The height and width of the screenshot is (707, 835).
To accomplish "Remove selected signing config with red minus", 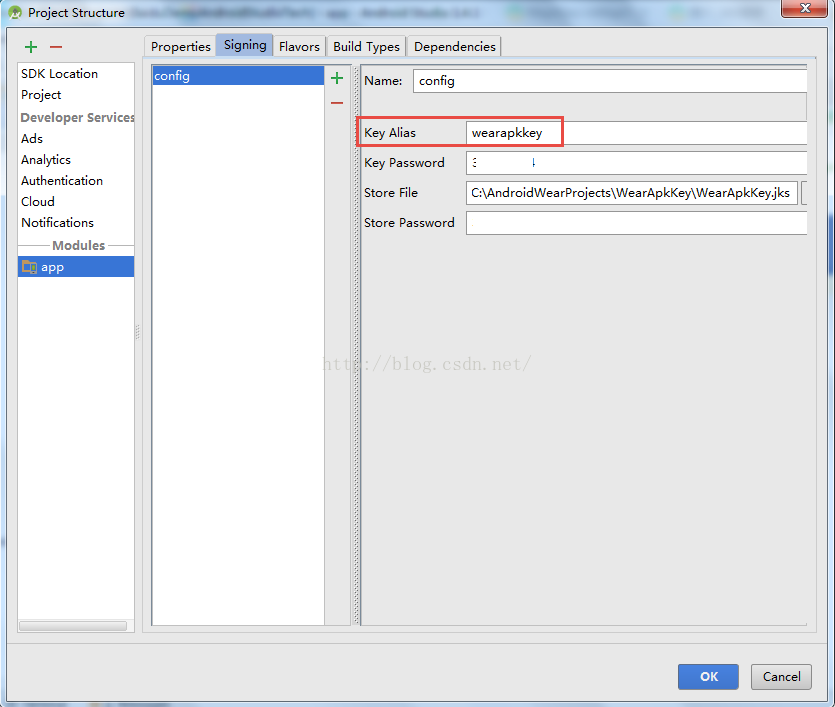I will tap(337, 101).
